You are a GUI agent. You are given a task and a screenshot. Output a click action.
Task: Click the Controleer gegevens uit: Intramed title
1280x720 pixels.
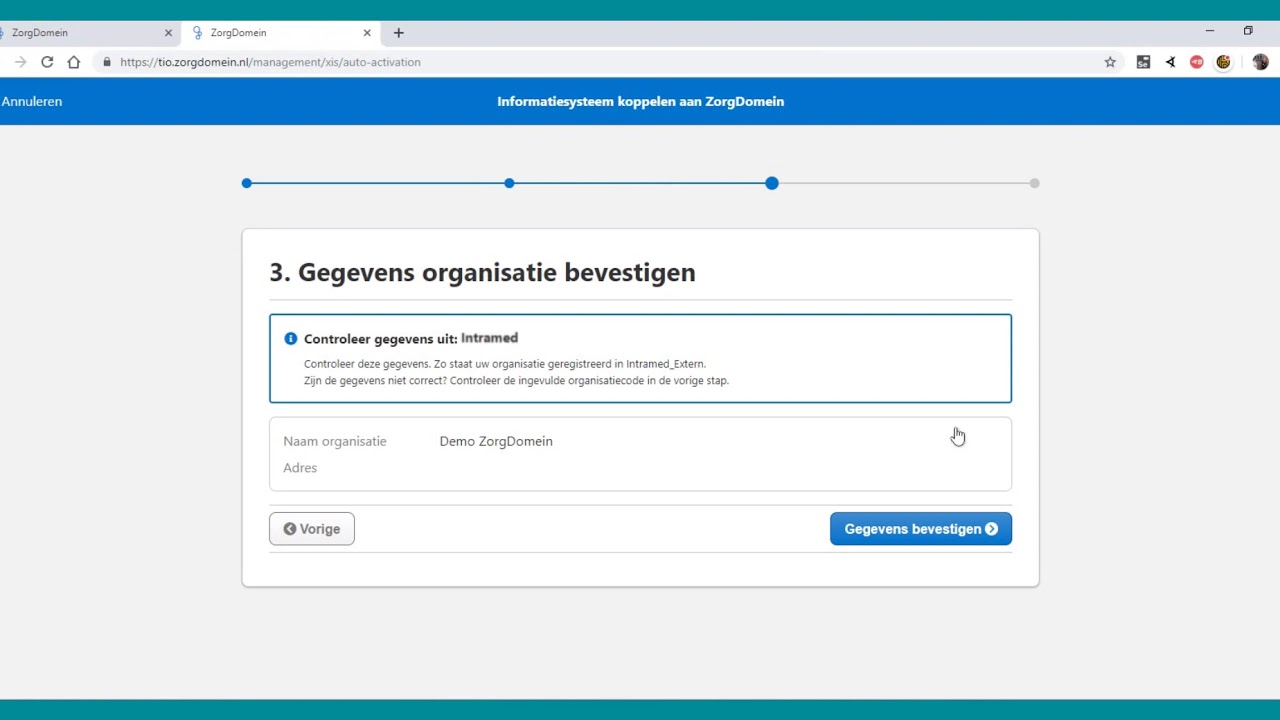pos(411,339)
